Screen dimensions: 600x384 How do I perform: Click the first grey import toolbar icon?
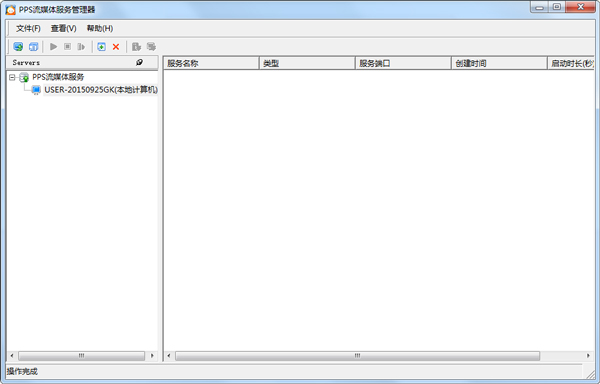coord(136,47)
